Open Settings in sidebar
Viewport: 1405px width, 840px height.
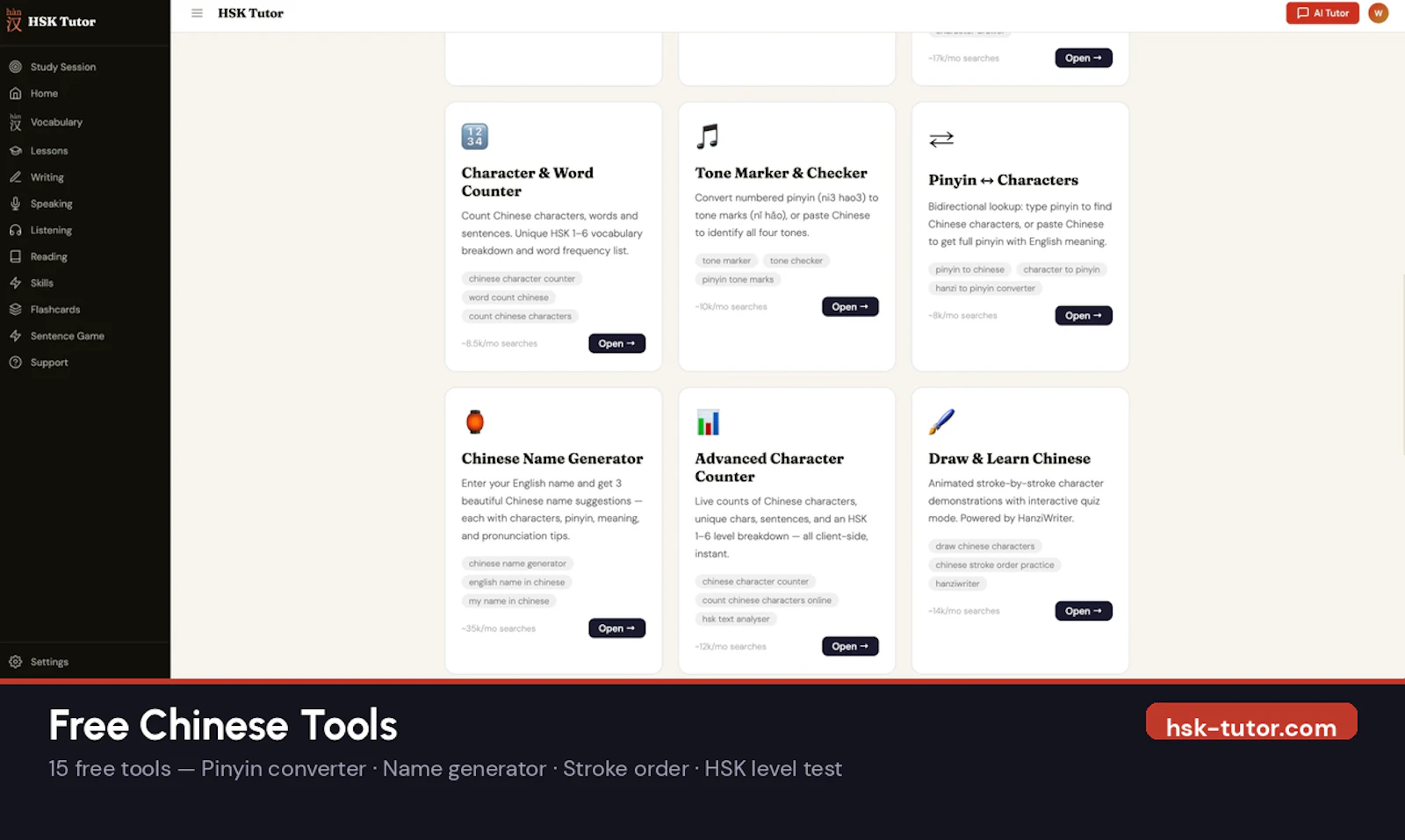click(49, 662)
